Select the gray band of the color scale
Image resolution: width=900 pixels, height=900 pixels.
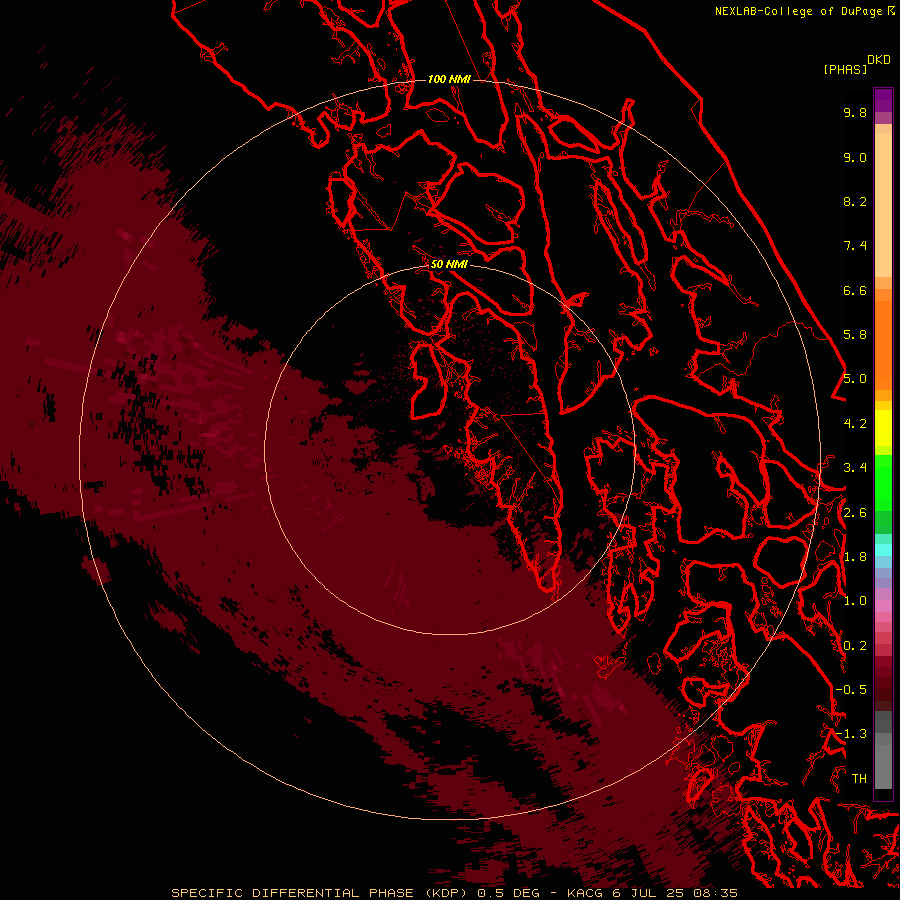click(883, 750)
